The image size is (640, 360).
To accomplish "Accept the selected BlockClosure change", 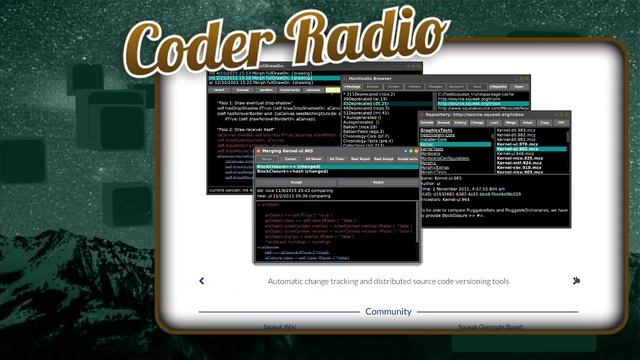I will [x=296, y=182].
